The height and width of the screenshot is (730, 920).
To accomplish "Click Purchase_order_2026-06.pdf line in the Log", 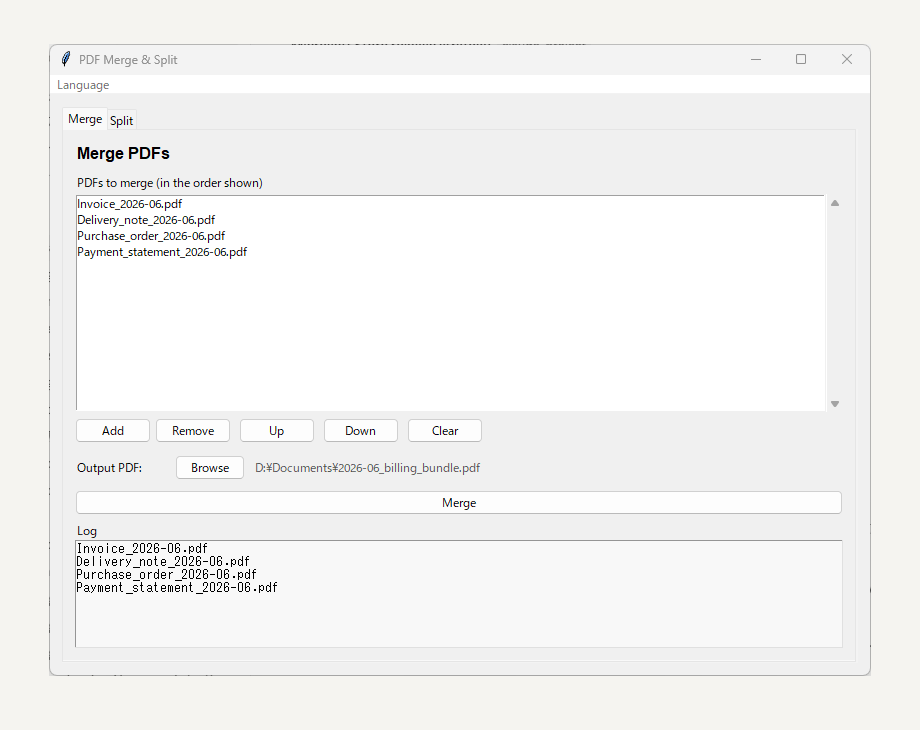I will [x=167, y=574].
